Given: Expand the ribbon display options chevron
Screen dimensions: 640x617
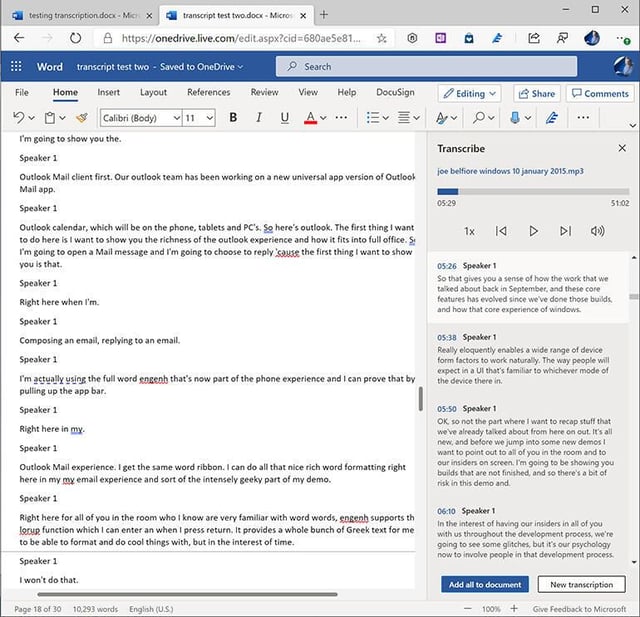Looking at the screenshot, I should click(x=633, y=125).
